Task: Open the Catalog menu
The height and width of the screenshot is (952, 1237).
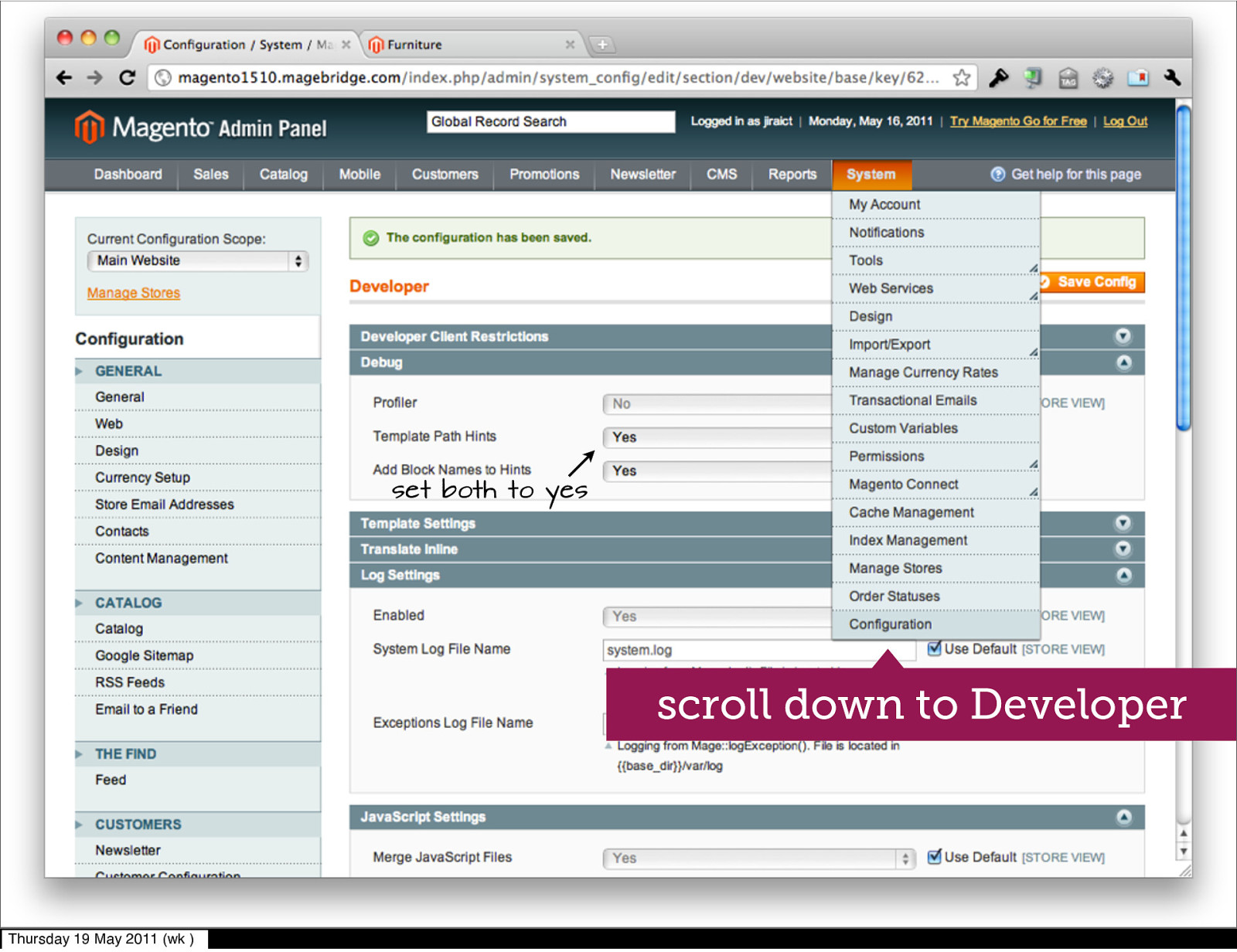Action: [284, 175]
